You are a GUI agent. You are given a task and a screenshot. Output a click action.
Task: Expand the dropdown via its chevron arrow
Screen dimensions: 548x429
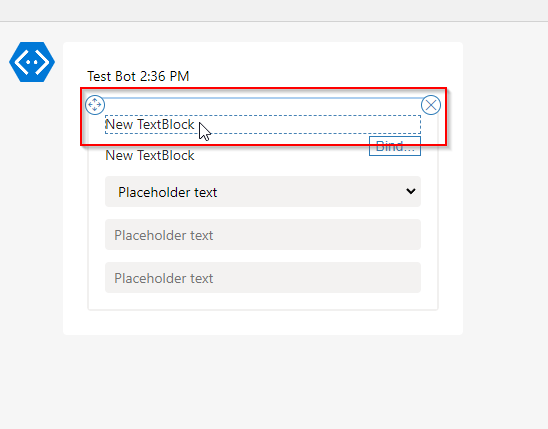pos(411,191)
